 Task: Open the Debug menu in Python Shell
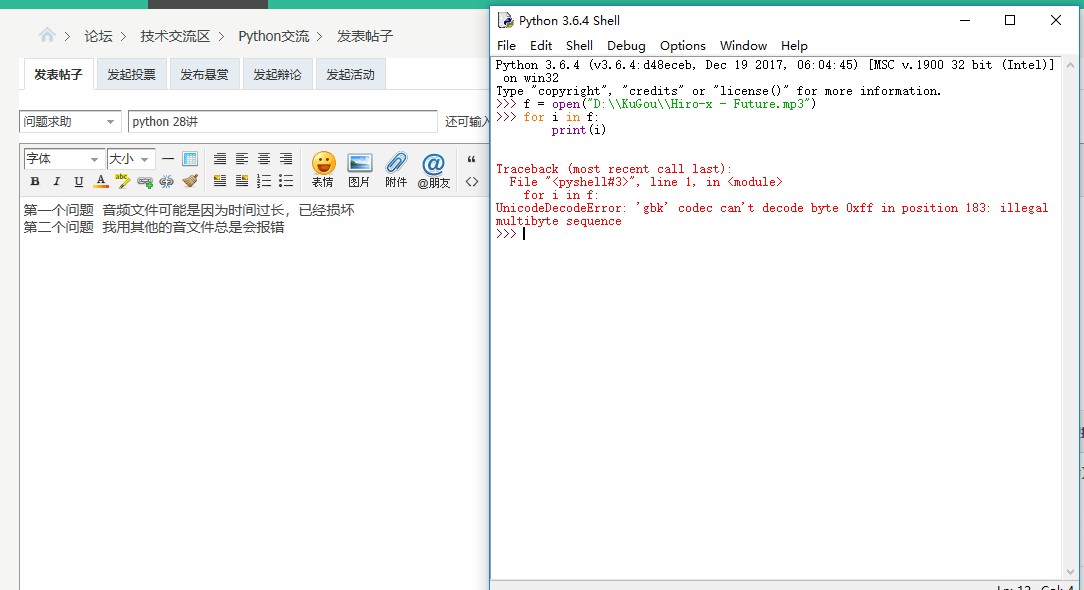click(626, 46)
